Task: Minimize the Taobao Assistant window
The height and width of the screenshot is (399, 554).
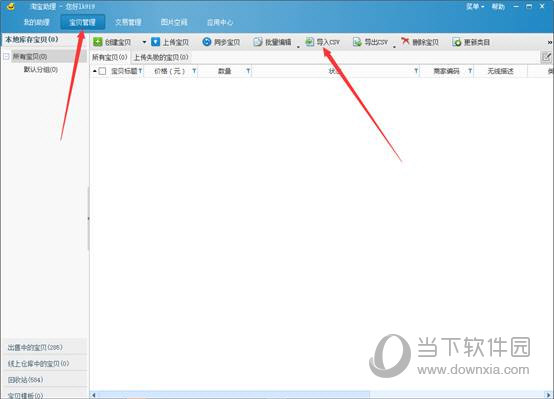Action: coord(517,6)
